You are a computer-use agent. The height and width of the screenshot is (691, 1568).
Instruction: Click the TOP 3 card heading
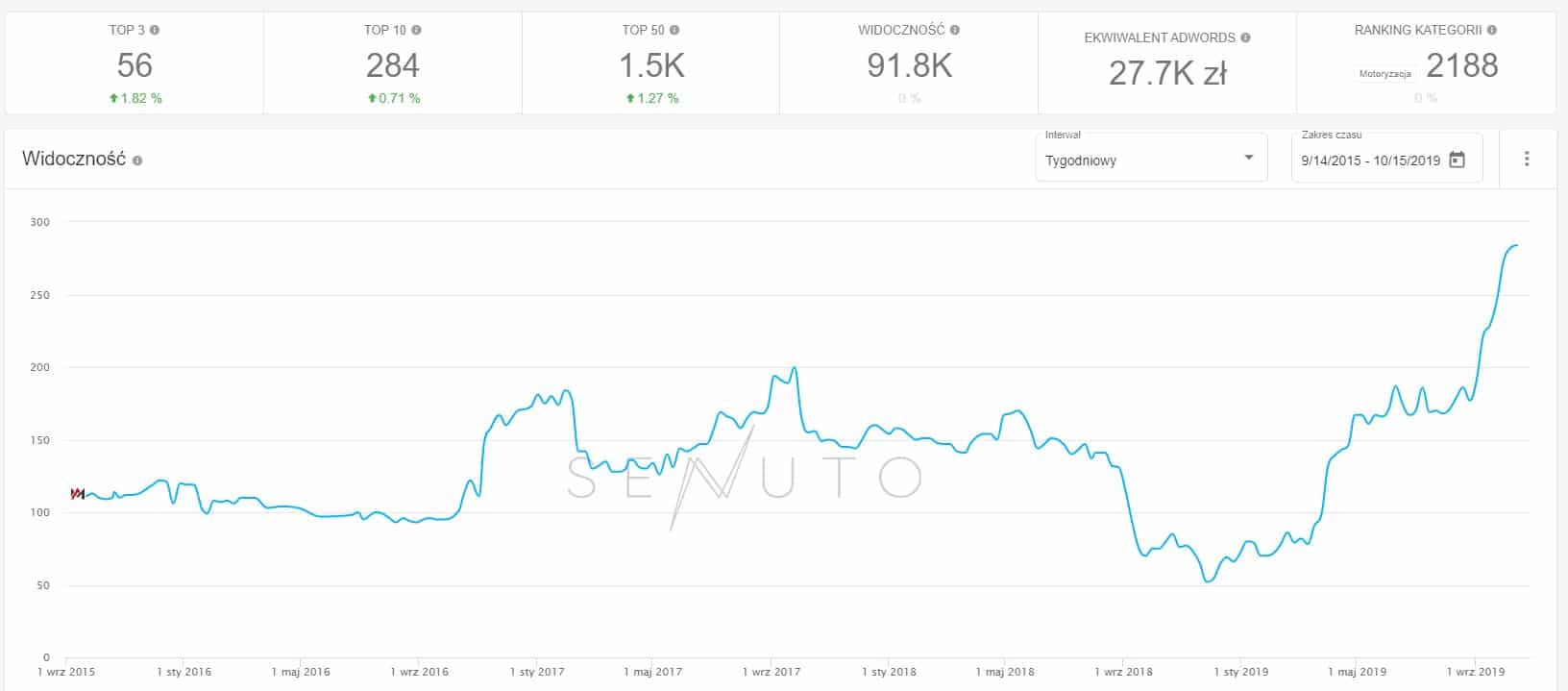coord(127,30)
